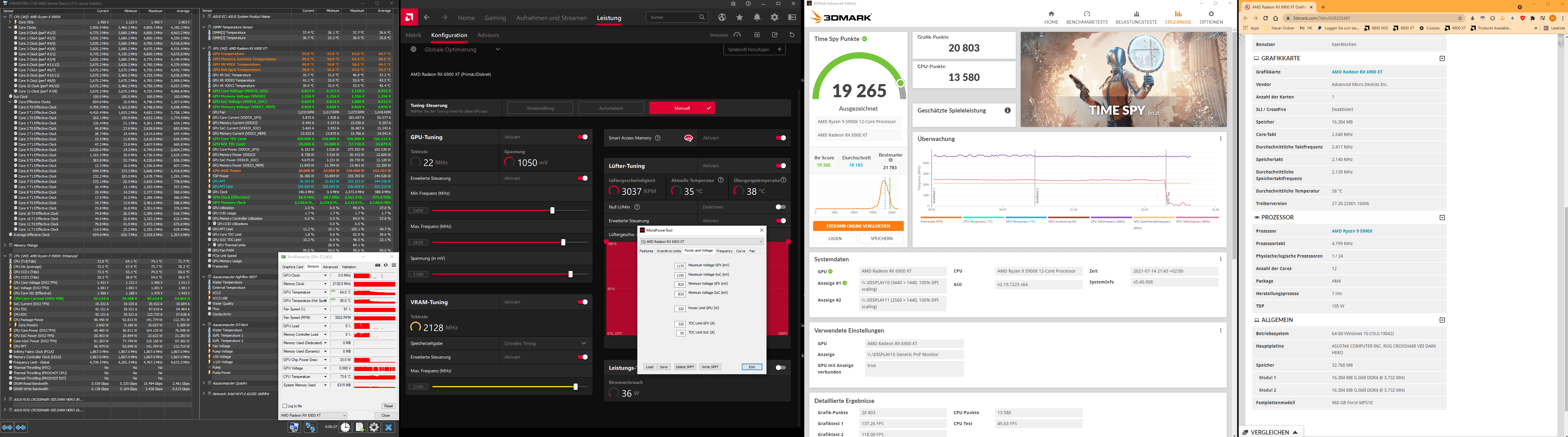Open GPU-Z Graphics Card tab
This screenshot has height=437, width=1568.
(293, 267)
